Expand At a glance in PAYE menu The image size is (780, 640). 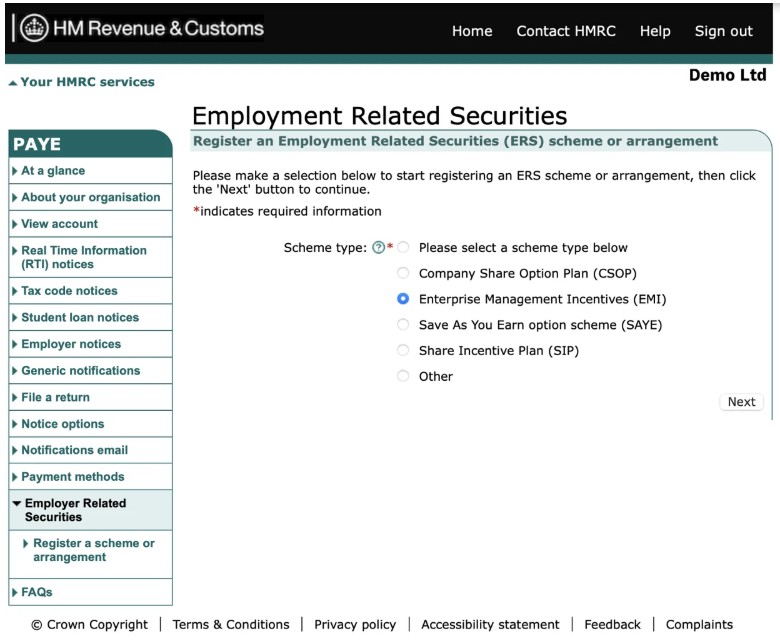[91, 171]
